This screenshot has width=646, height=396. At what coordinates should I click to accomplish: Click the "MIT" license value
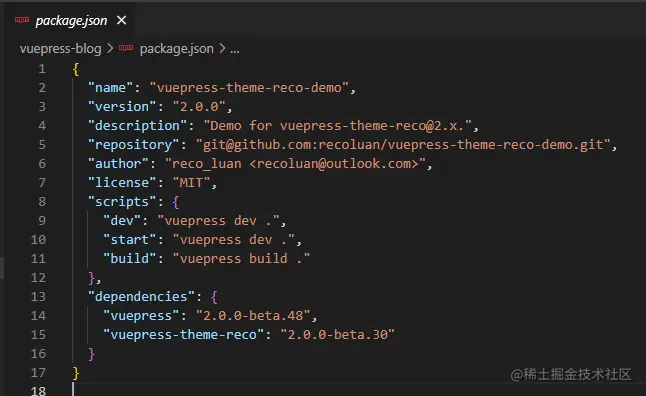point(192,183)
